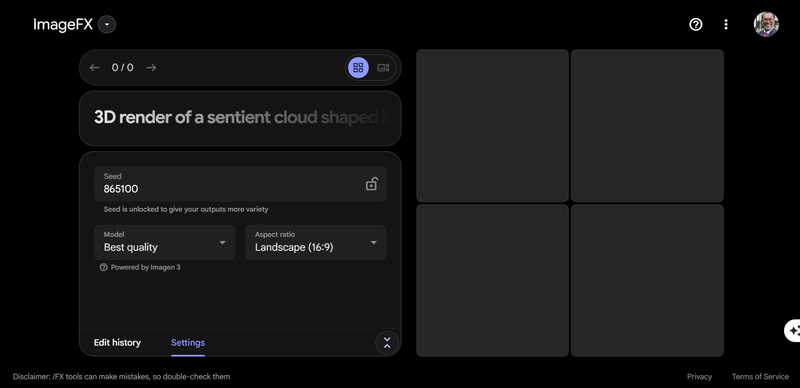This screenshot has width=800, height=388.
Task: Open the Privacy link
Action: (699, 377)
